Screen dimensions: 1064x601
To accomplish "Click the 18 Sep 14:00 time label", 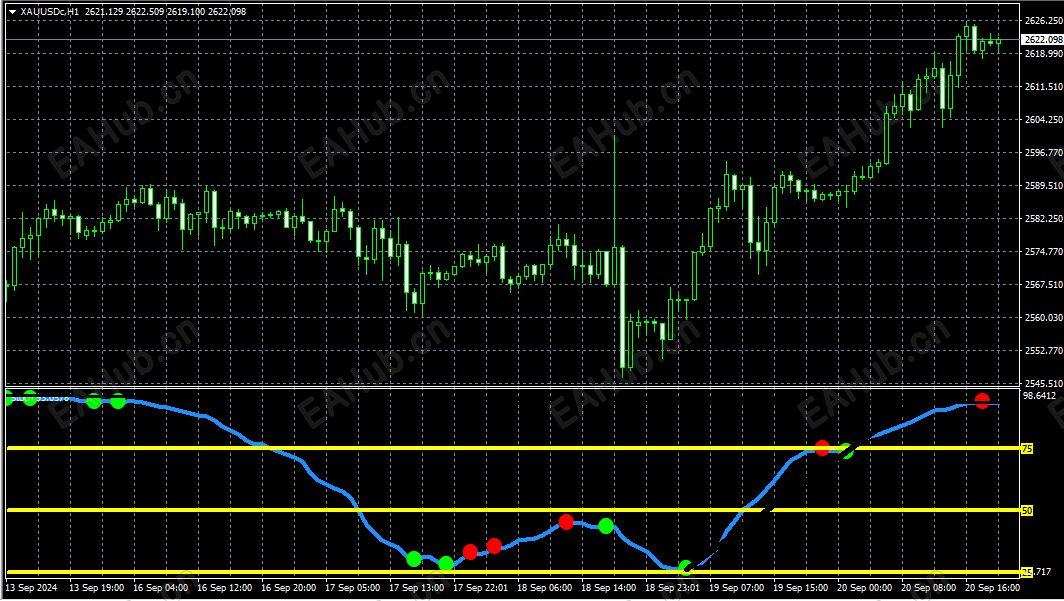I will (608, 587).
